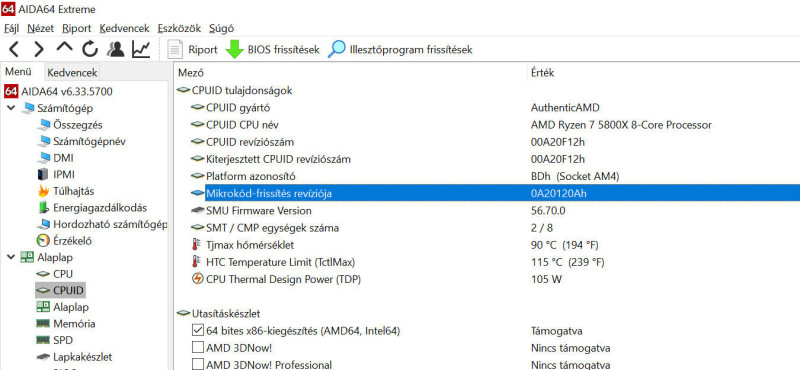Click the value 00A20F12h of CPUID revíziószám

pyautogui.click(x=558, y=142)
